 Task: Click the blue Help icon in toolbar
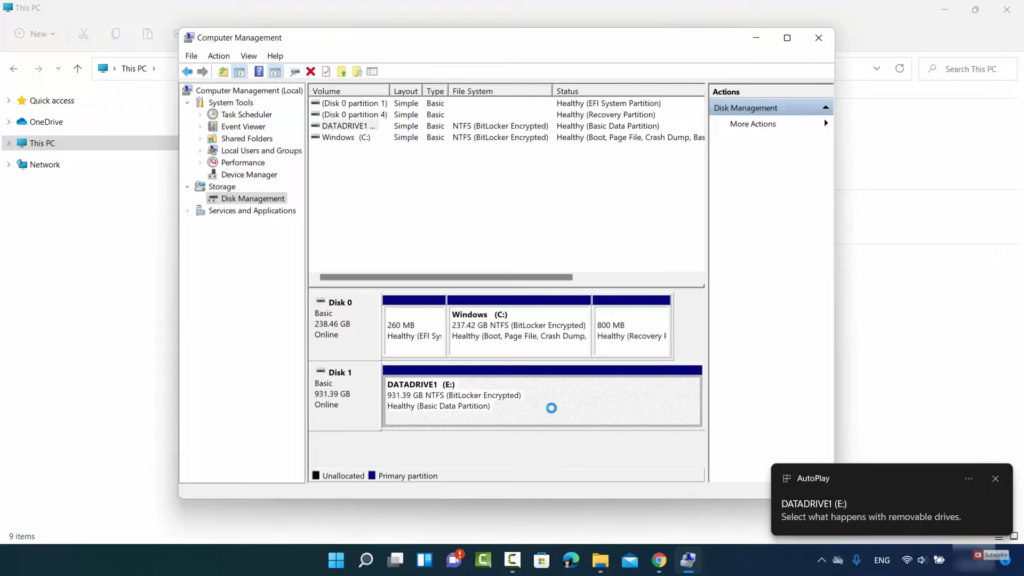(x=258, y=72)
